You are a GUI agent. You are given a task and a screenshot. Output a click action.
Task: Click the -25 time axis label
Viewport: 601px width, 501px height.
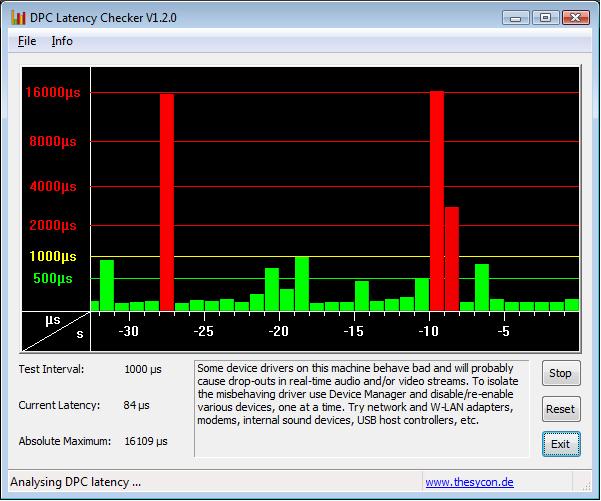tap(204, 331)
